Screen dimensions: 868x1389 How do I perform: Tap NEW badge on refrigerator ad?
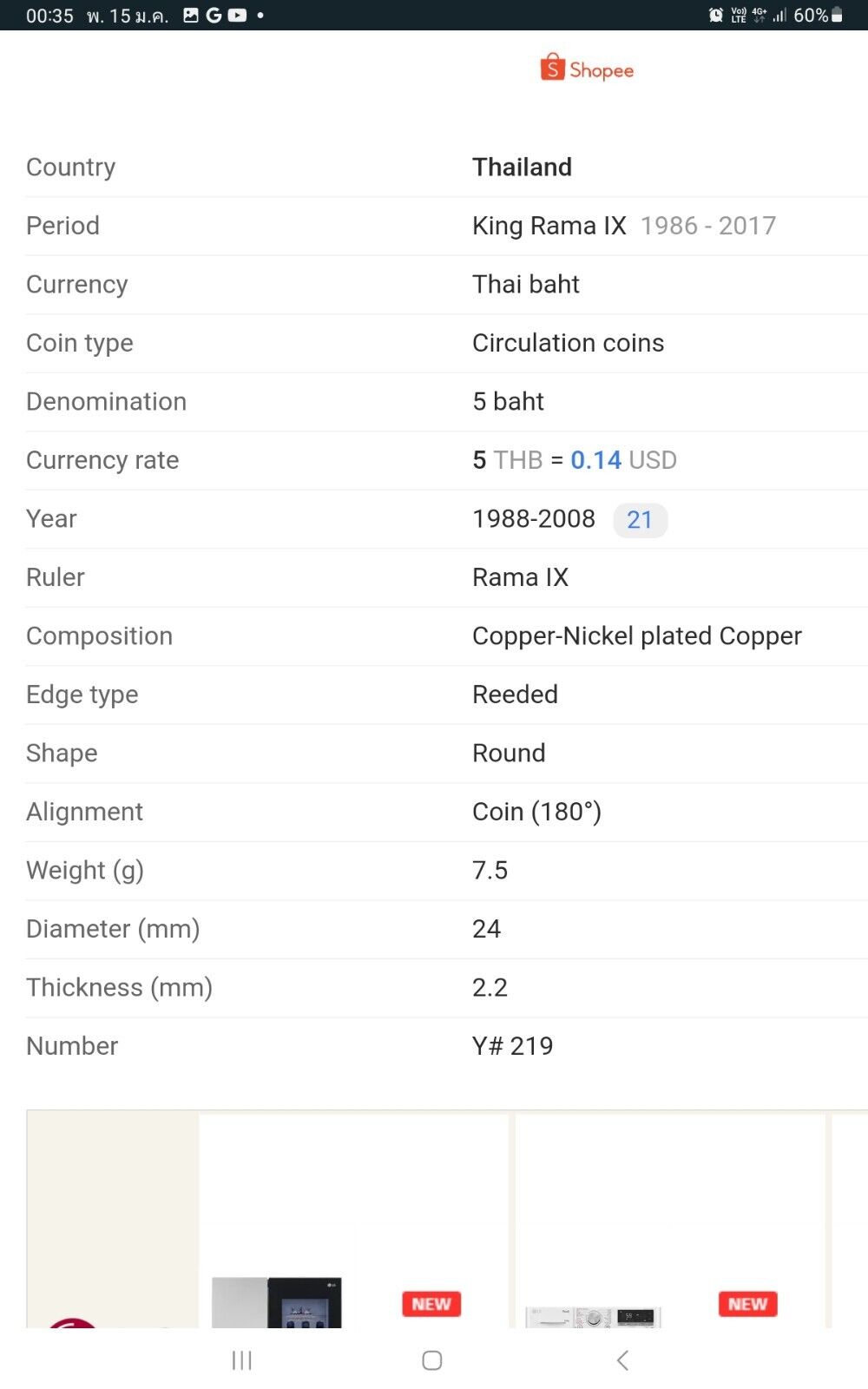click(x=431, y=1304)
